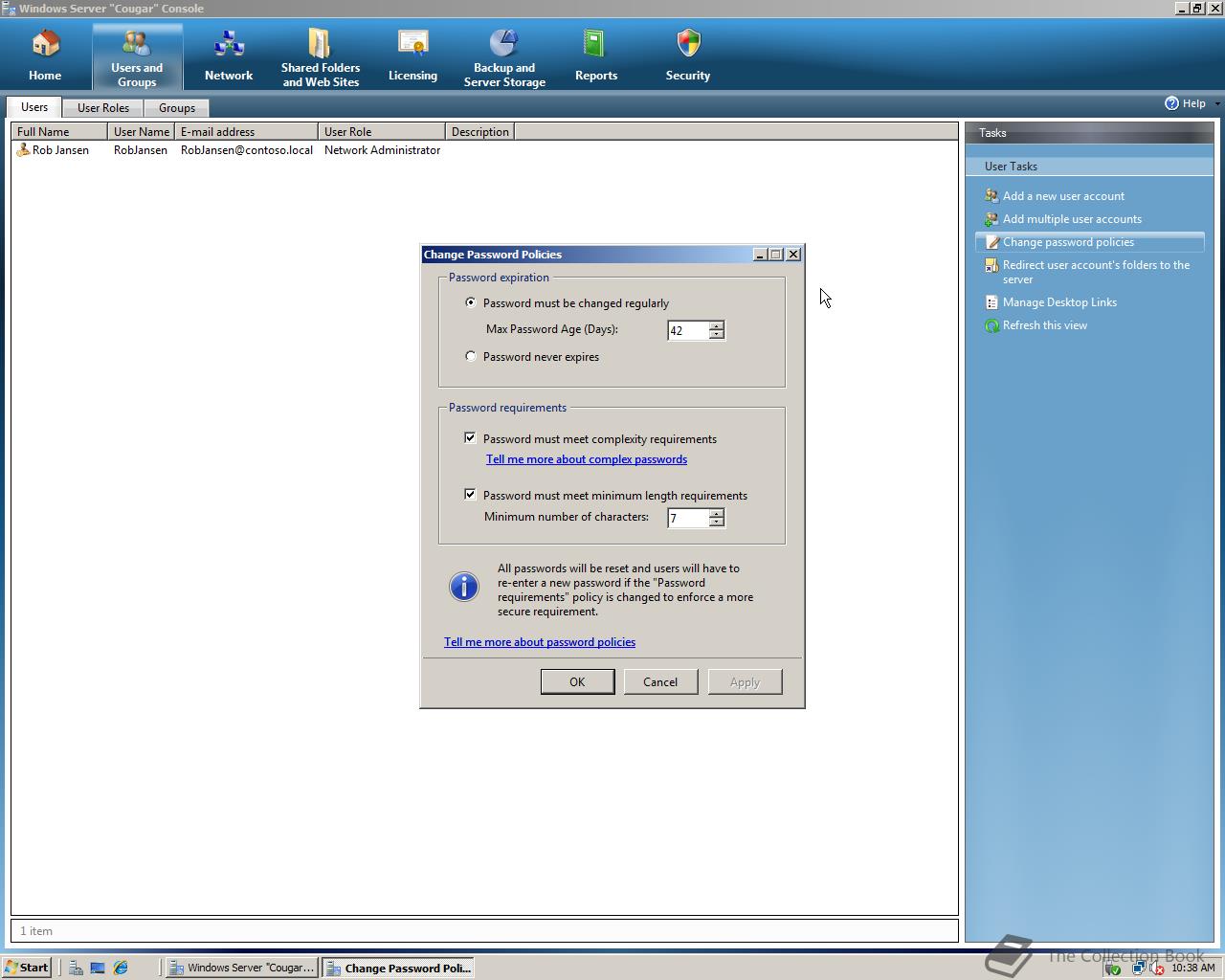Viewport: 1225px width, 980px height.
Task: Select Password must be changed regularly
Action: tap(470, 302)
